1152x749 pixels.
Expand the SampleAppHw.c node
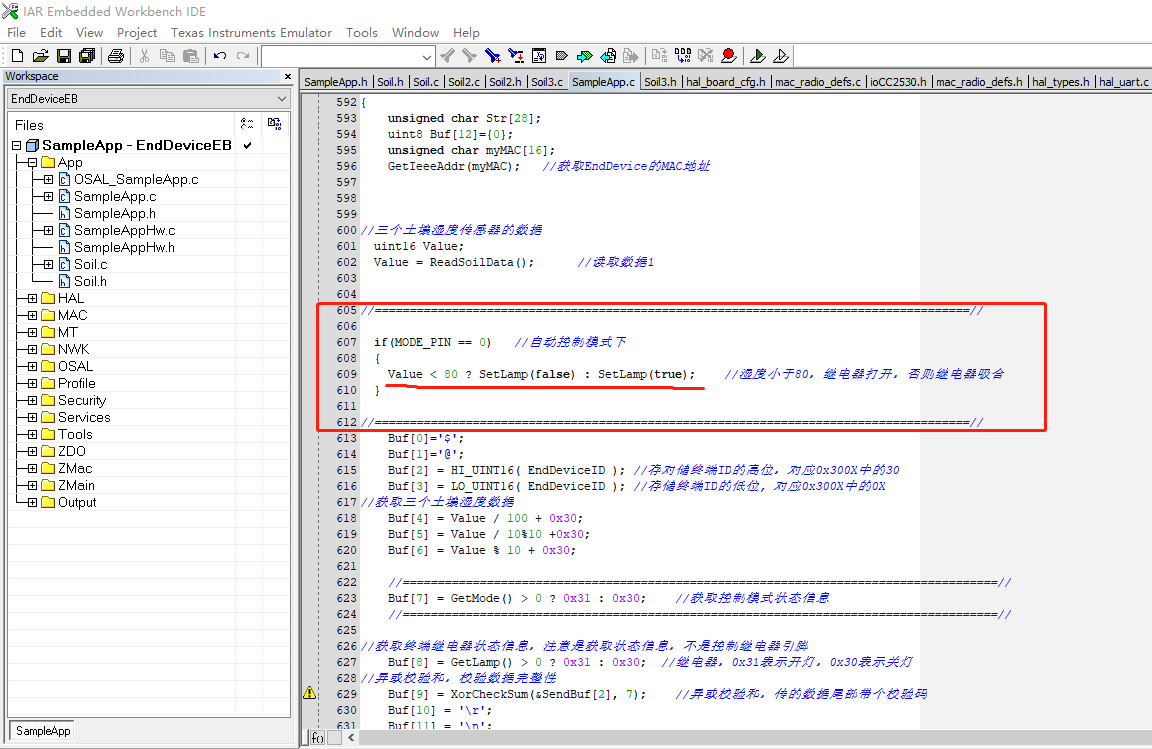pos(48,231)
